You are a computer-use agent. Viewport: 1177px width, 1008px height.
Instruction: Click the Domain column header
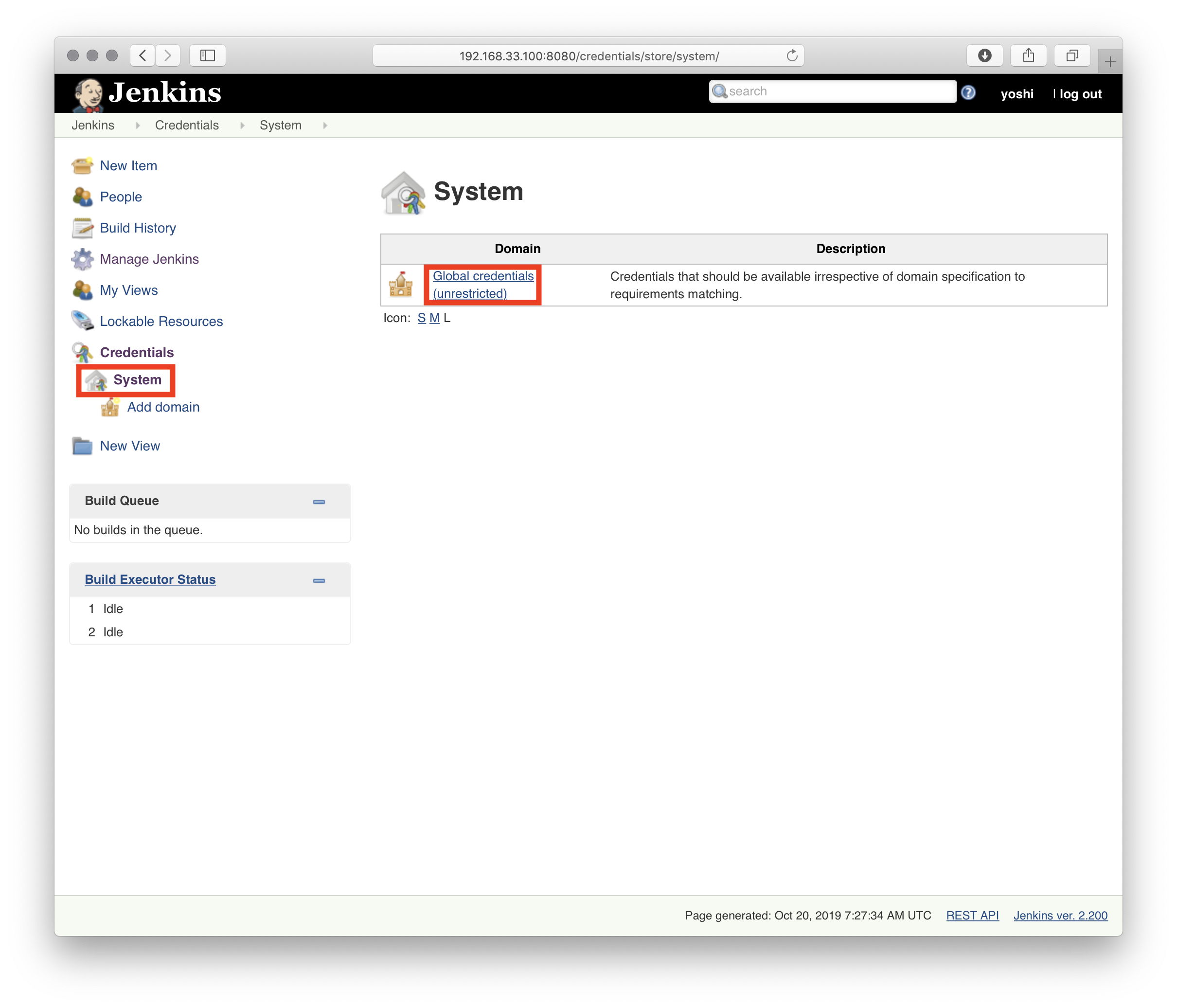(517, 249)
